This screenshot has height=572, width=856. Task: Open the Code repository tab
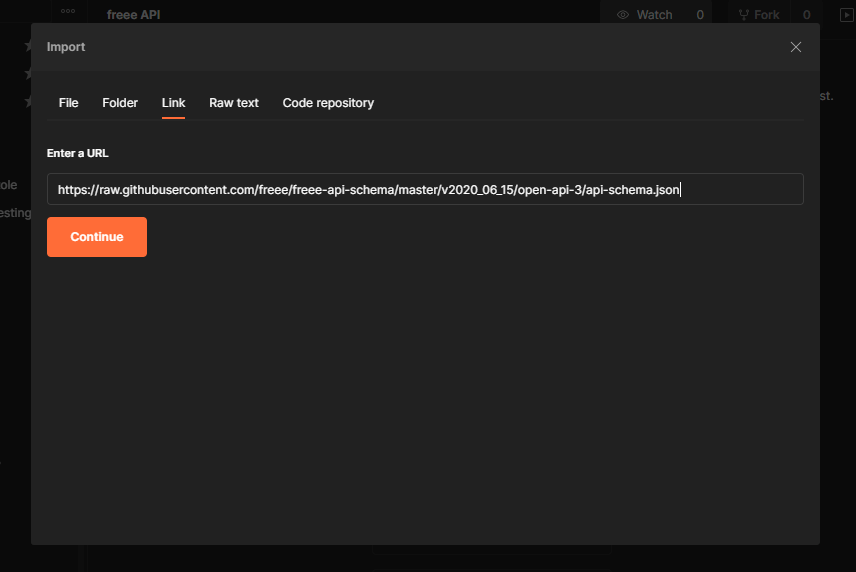point(328,103)
